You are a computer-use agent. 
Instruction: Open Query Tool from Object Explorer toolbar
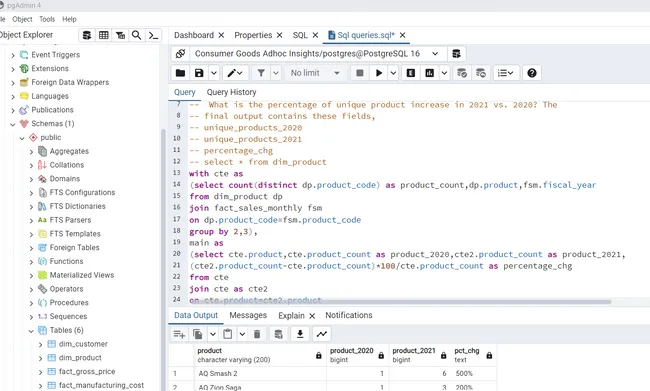click(87, 35)
